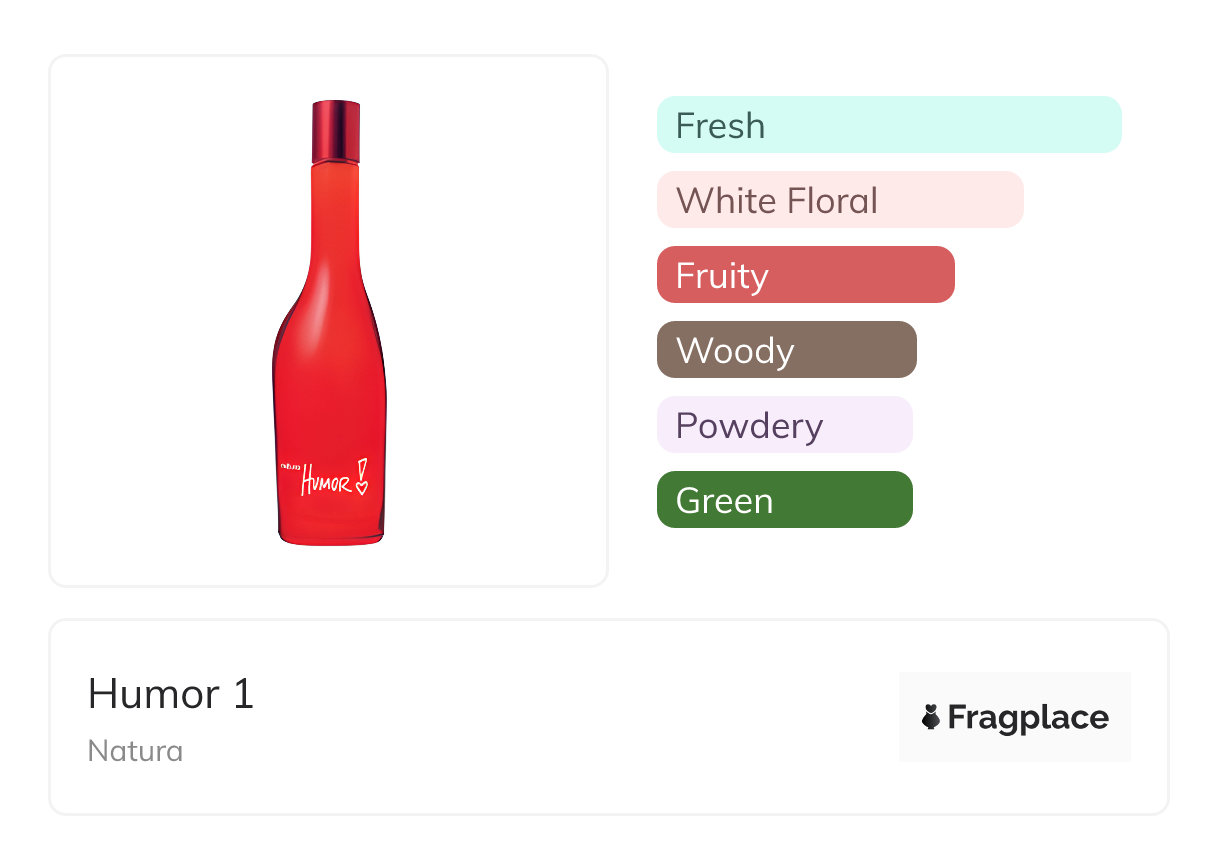The width and height of the screenshot is (1218, 864).
Task: Pick the Woody accord bar
Action: [x=786, y=350]
